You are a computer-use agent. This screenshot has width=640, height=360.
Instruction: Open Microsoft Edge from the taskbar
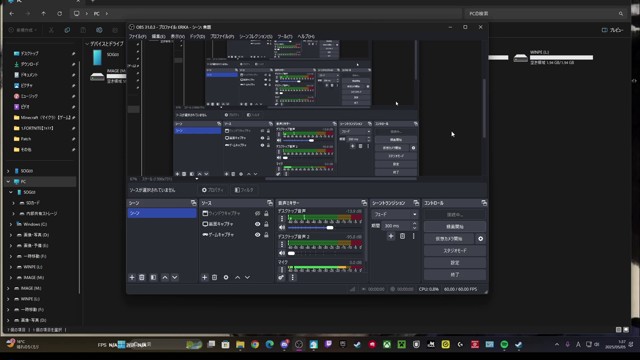coord(270,344)
